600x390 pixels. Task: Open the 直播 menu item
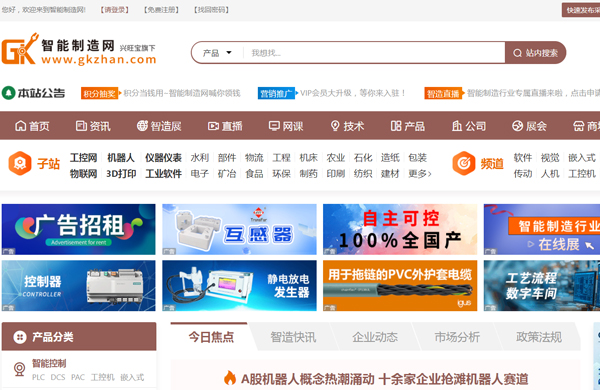point(225,126)
